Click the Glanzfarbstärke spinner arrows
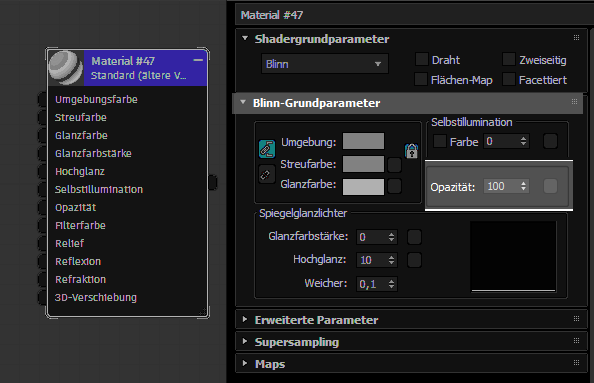This screenshot has width=594, height=383. click(391, 237)
